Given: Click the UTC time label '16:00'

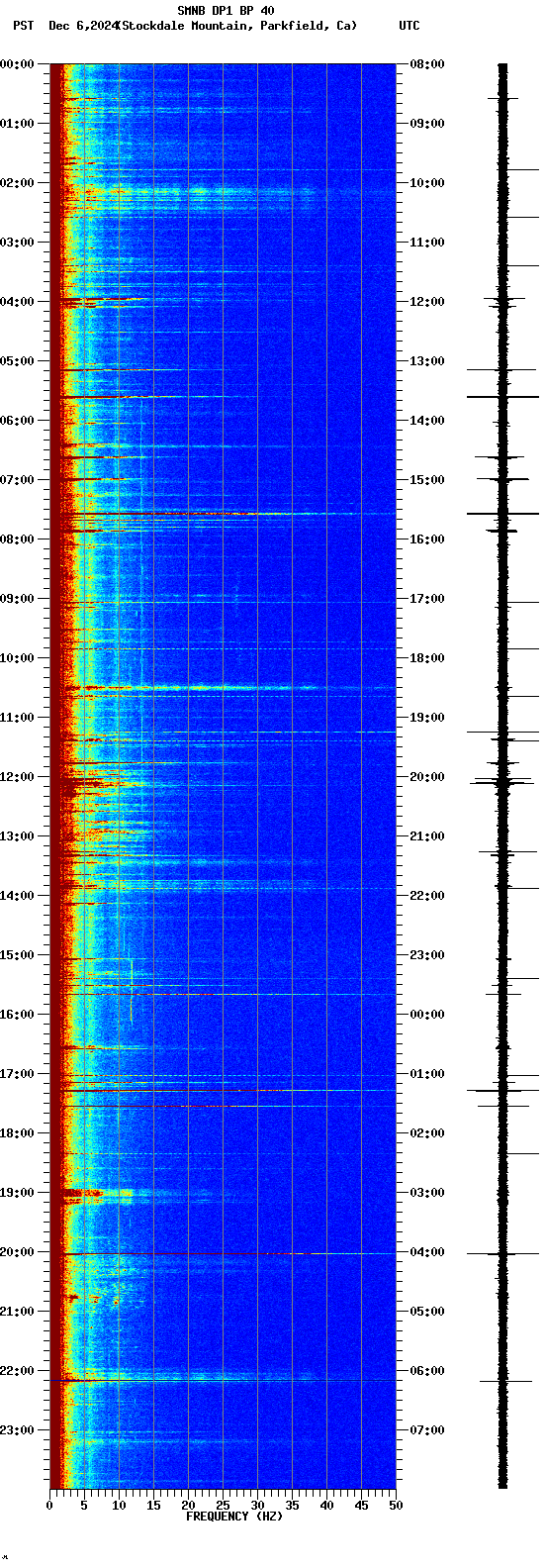Looking at the screenshot, I should (427, 539).
